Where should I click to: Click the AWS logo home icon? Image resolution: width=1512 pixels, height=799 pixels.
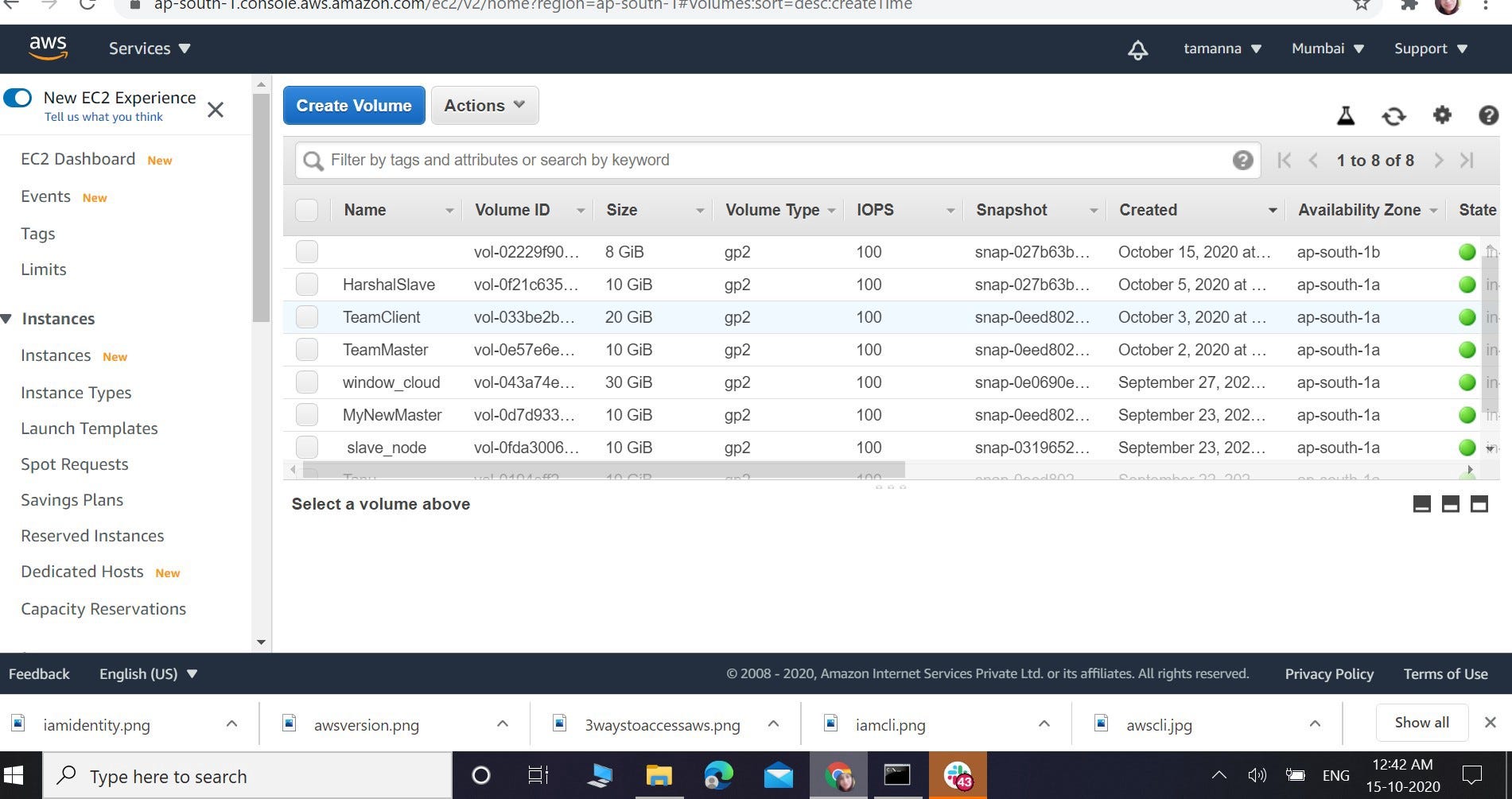pyautogui.click(x=48, y=48)
